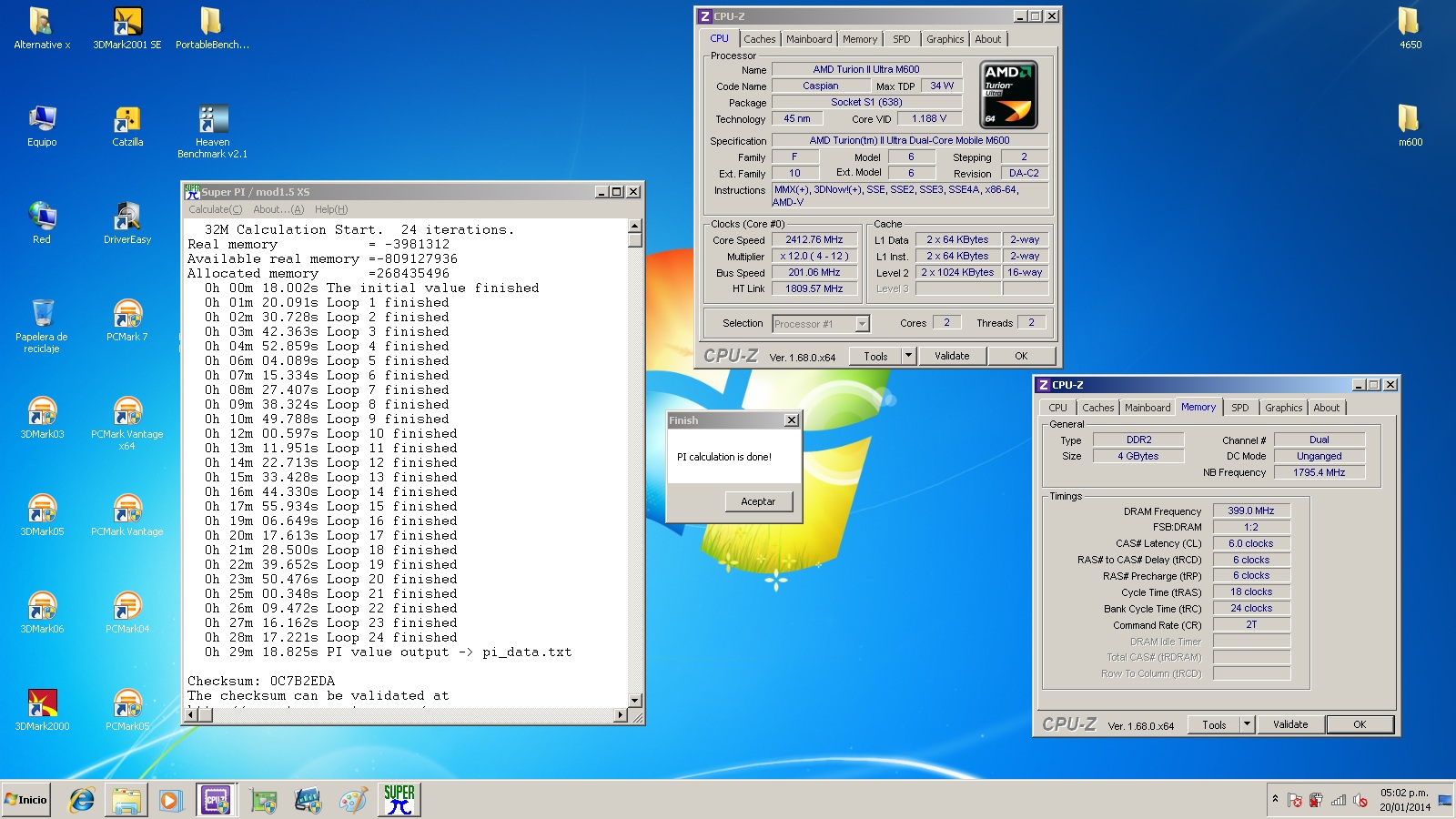Expand Tools dropdown arrow in Memory window
The width and height of the screenshot is (1456, 819).
[1248, 724]
